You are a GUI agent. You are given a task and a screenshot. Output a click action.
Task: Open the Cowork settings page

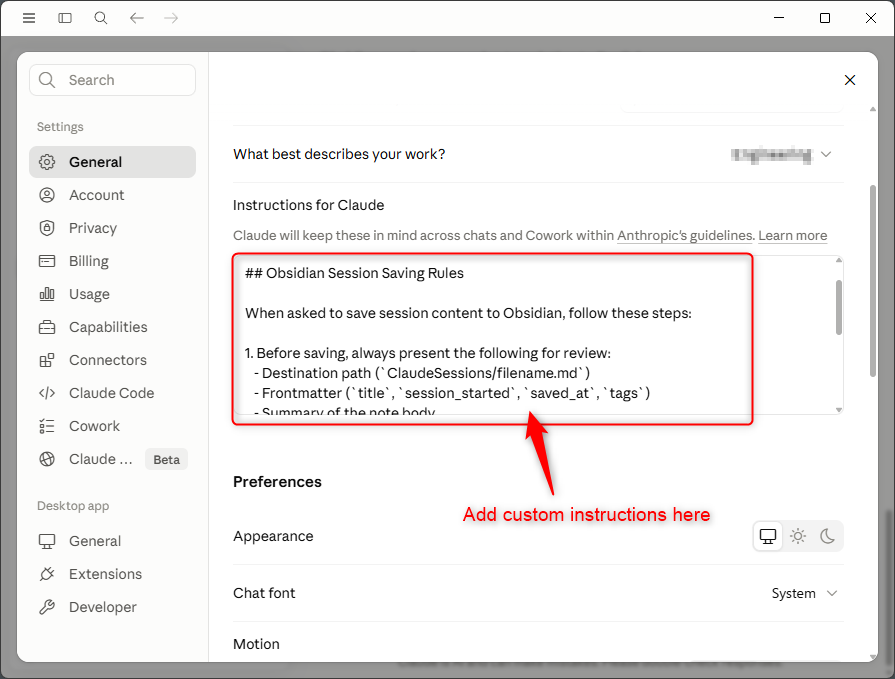112,426
